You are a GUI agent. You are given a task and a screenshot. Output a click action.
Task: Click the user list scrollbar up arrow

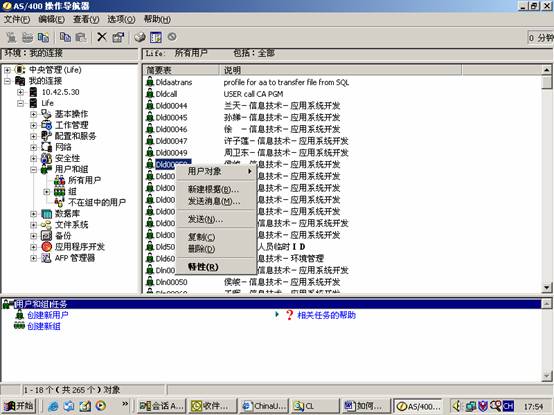click(x=547, y=70)
